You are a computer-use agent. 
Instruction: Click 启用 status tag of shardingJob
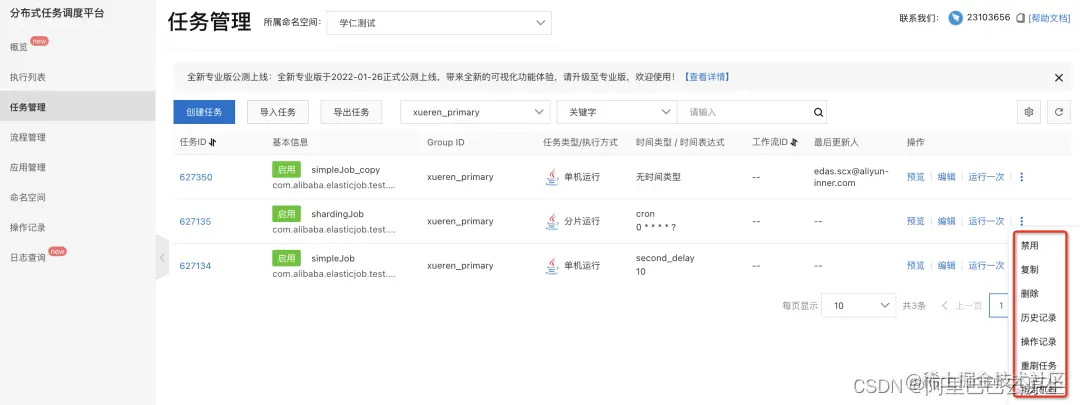point(287,214)
